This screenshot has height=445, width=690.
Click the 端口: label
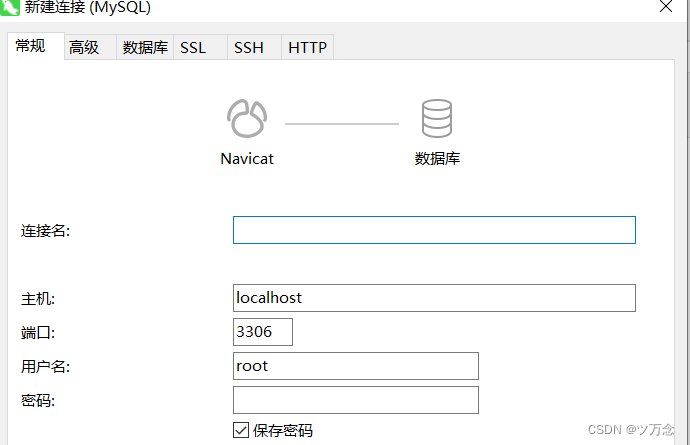[38, 333]
